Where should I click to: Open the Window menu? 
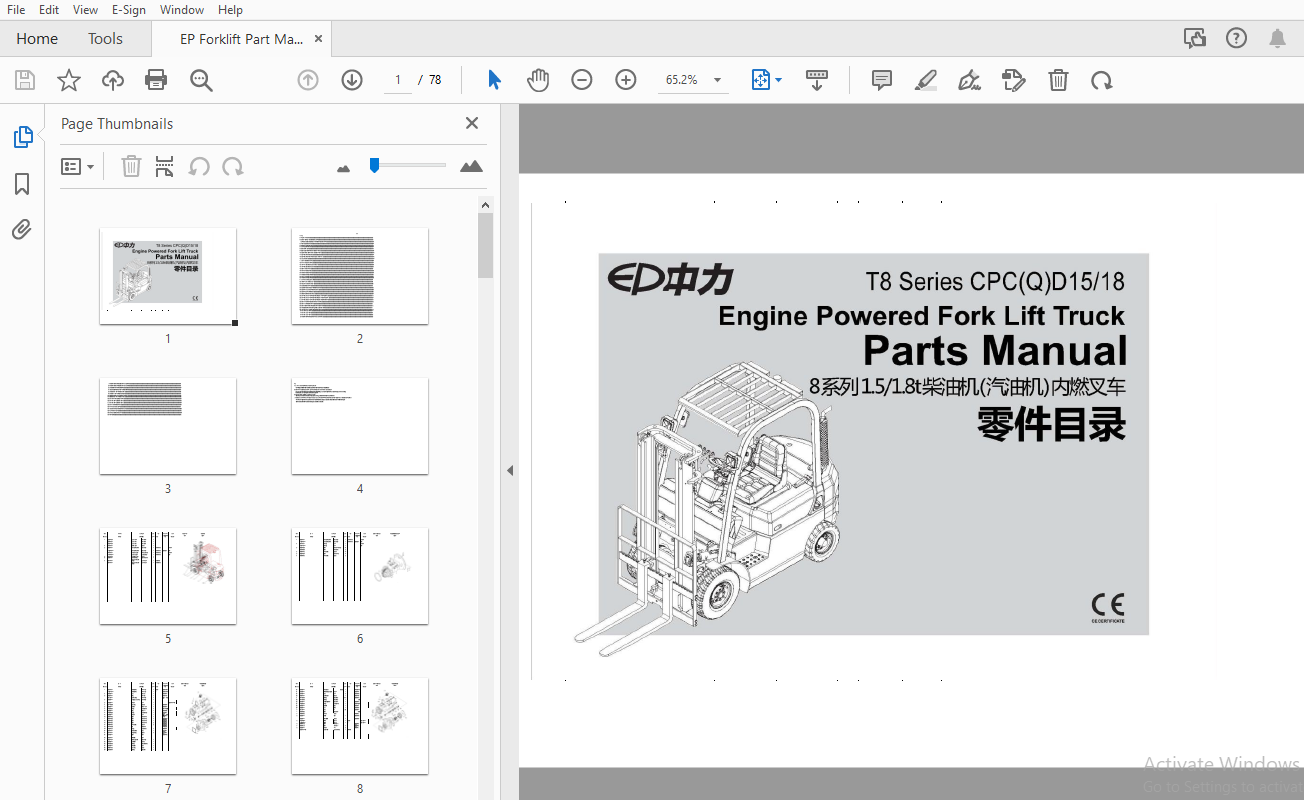pos(182,9)
